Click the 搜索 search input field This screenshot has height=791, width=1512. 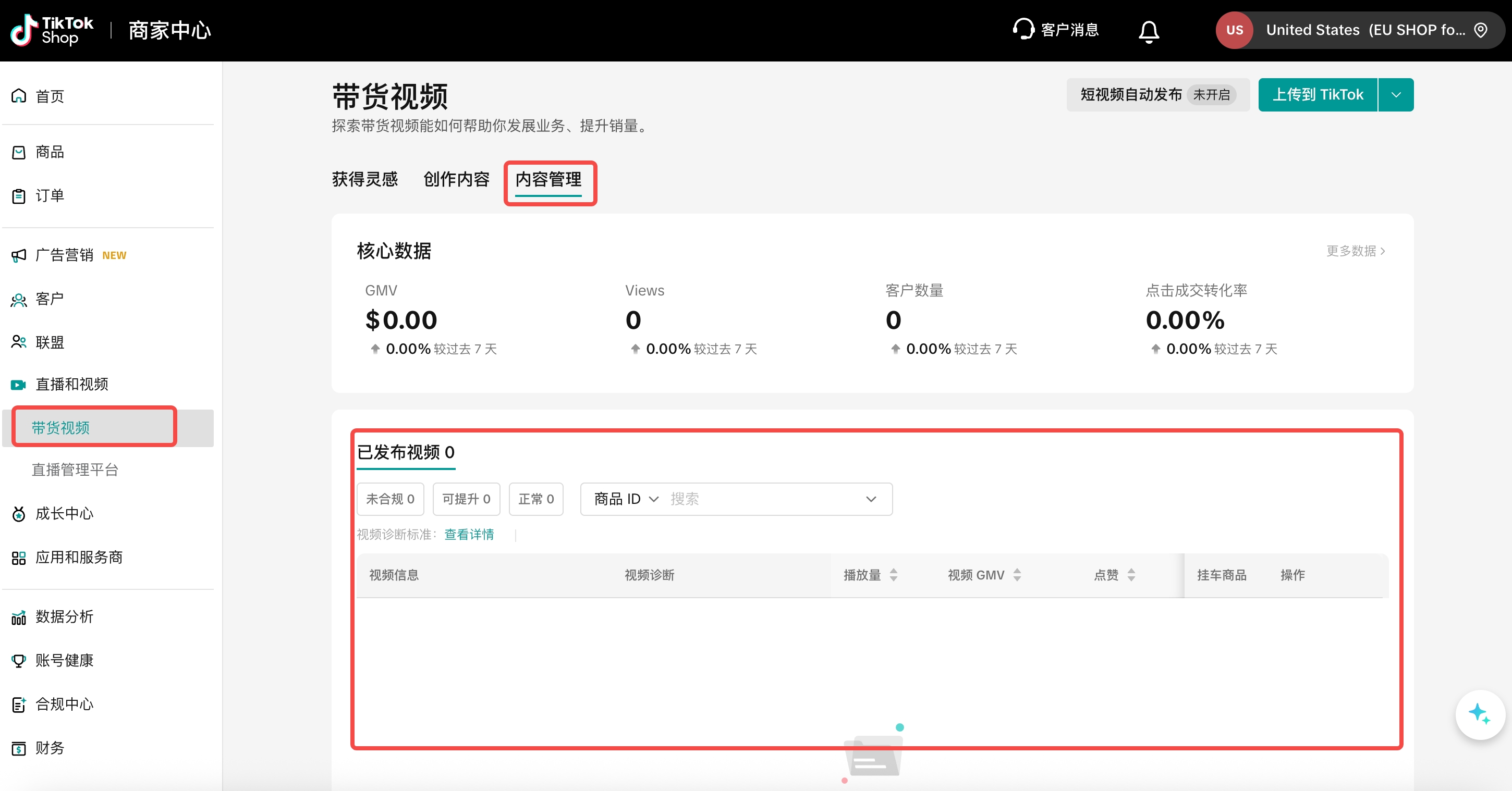(763, 499)
